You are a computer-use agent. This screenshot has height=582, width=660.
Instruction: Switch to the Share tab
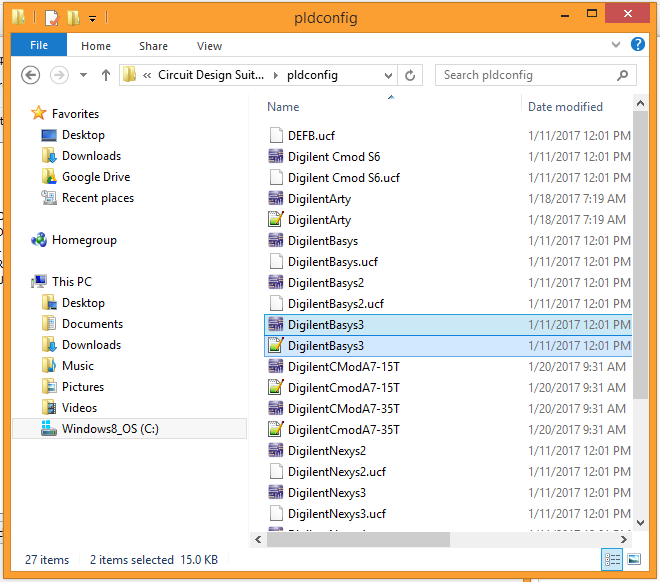(x=153, y=46)
